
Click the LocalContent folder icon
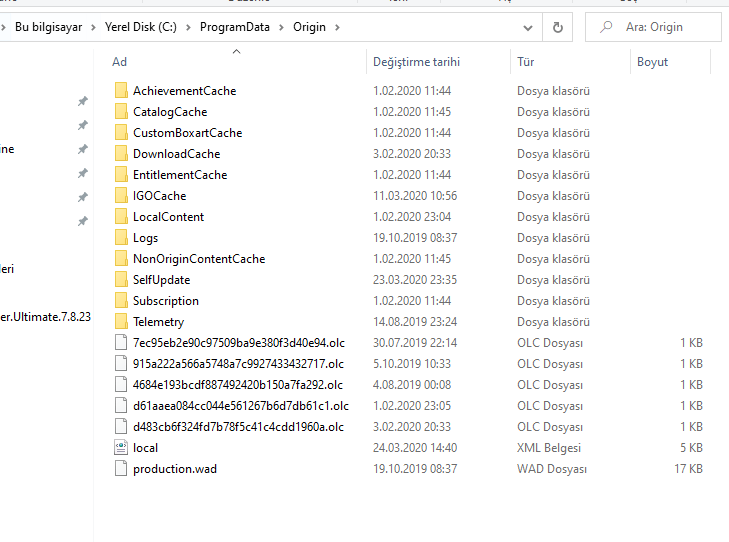(x=121, y=216)
